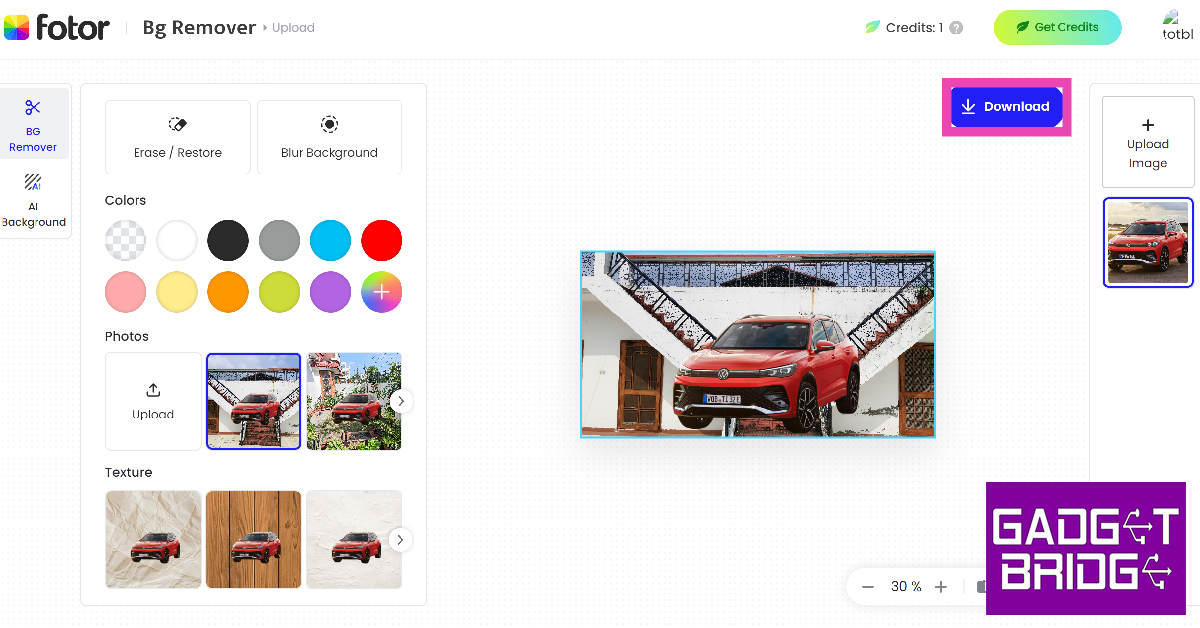Choose the orange color swatch
The image size is (1200, 628).
click(x=228, y=292)
